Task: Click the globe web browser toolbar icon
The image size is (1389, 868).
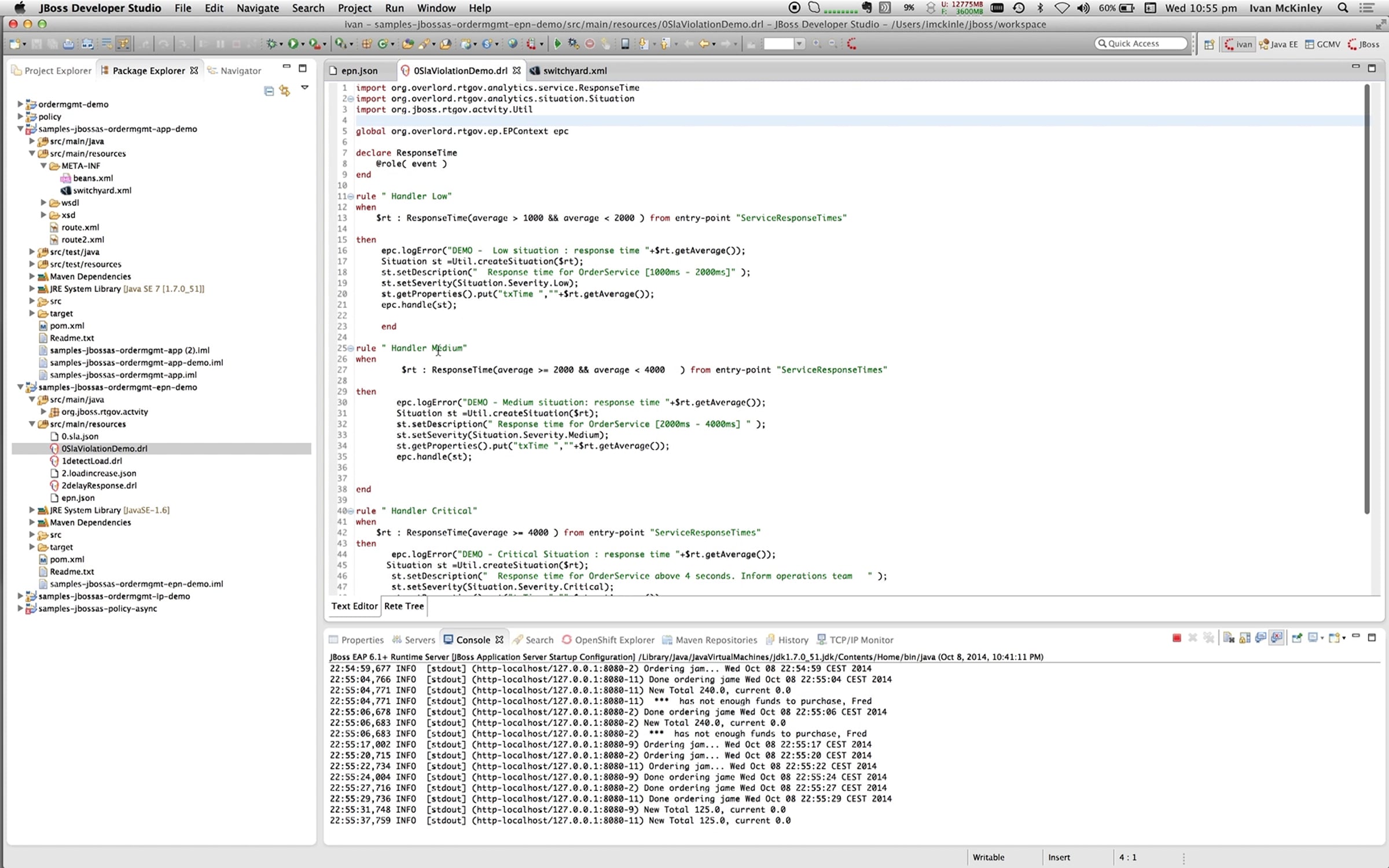Action: [x=512, y=44]
